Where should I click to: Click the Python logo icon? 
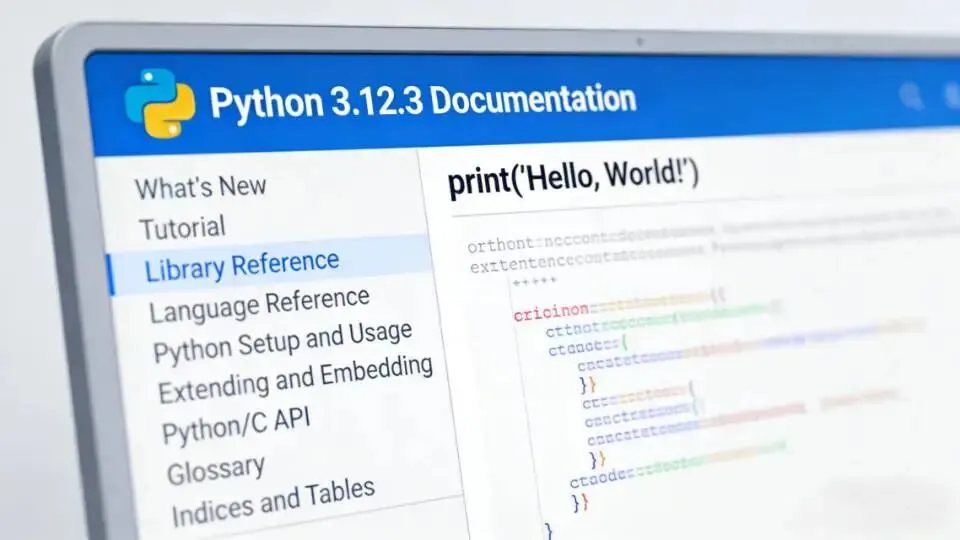(160, 103)
